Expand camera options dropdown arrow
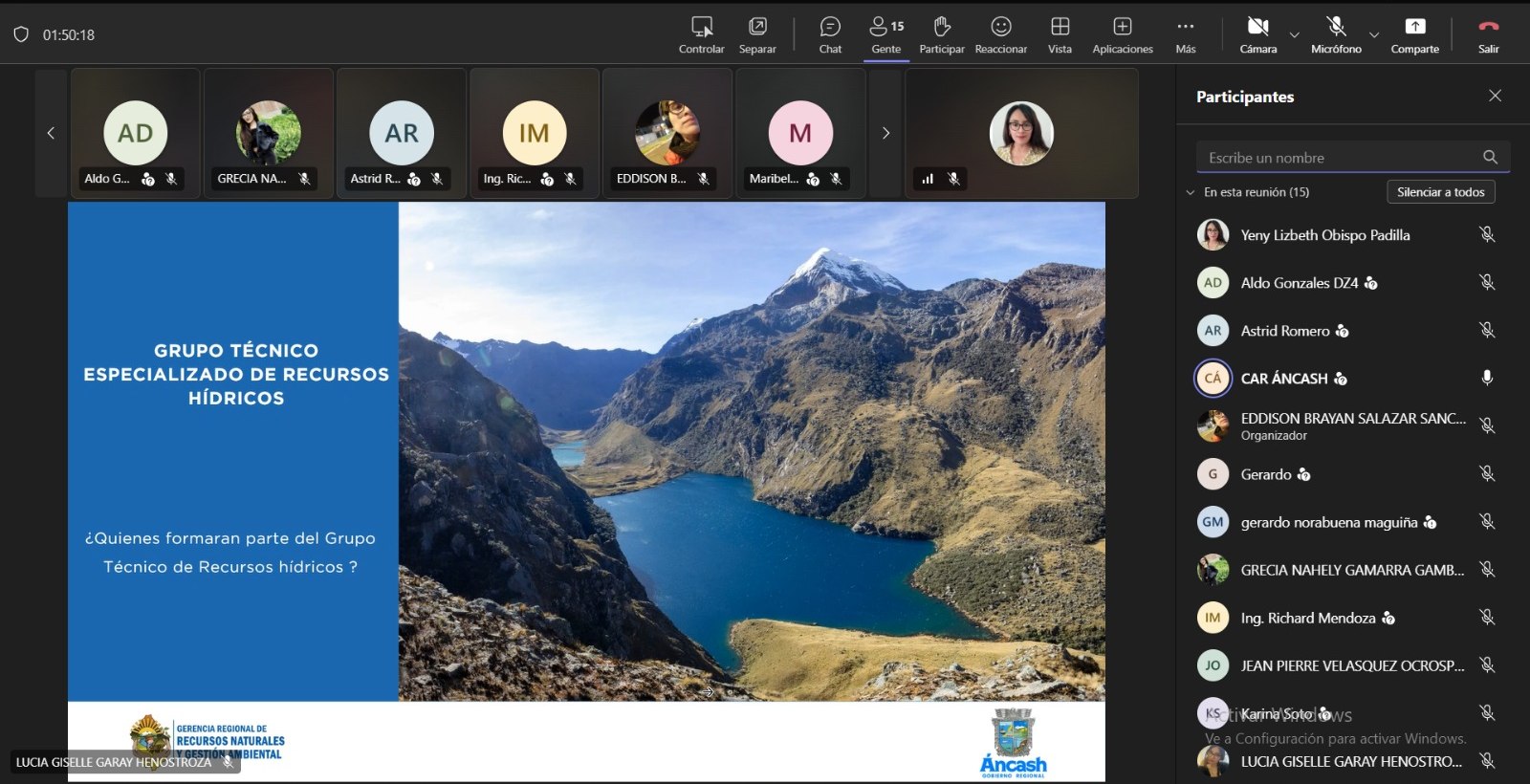Image resolution: width=1530 pixels, height=784 pixels. coord(1295,35)
